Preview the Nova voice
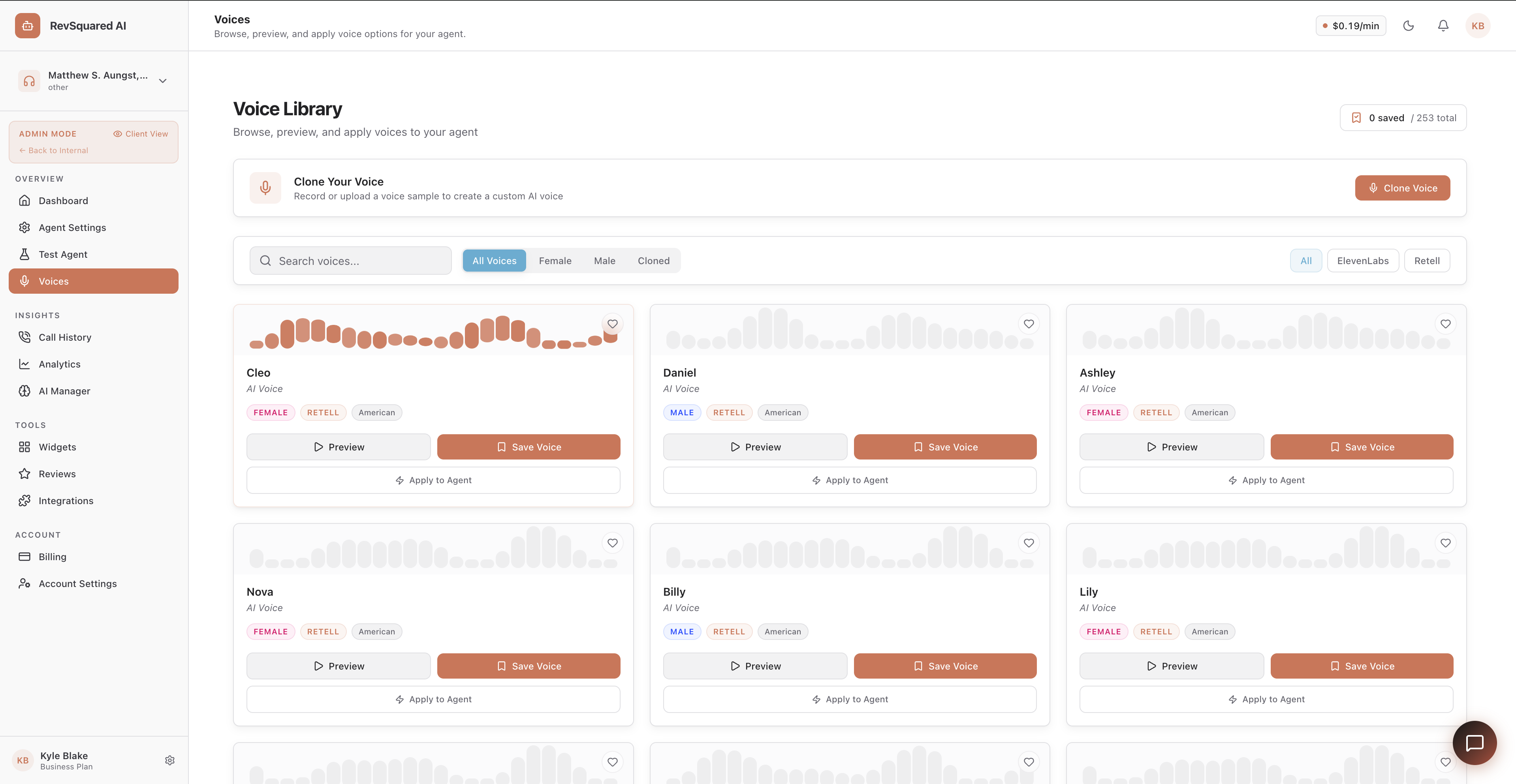Image resolution: width=1516 pixels, height=784 pixels. tap(339, 666)
